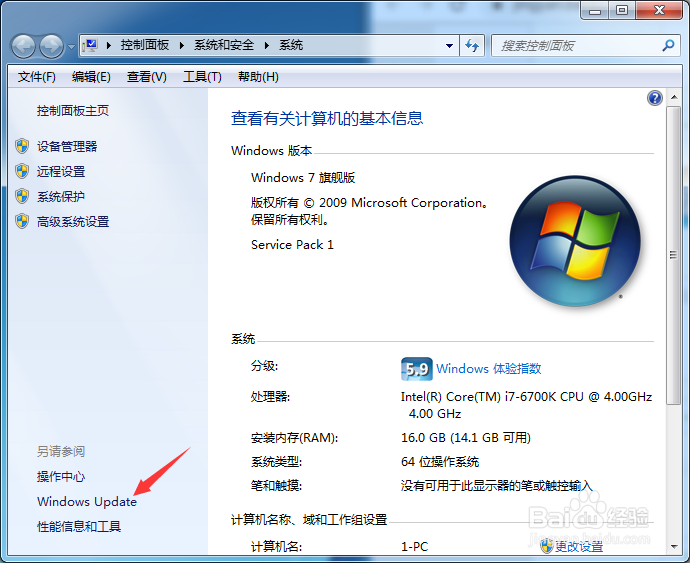Click the Back navigation arrow button

pyautogui.click(x=23, y=46)
